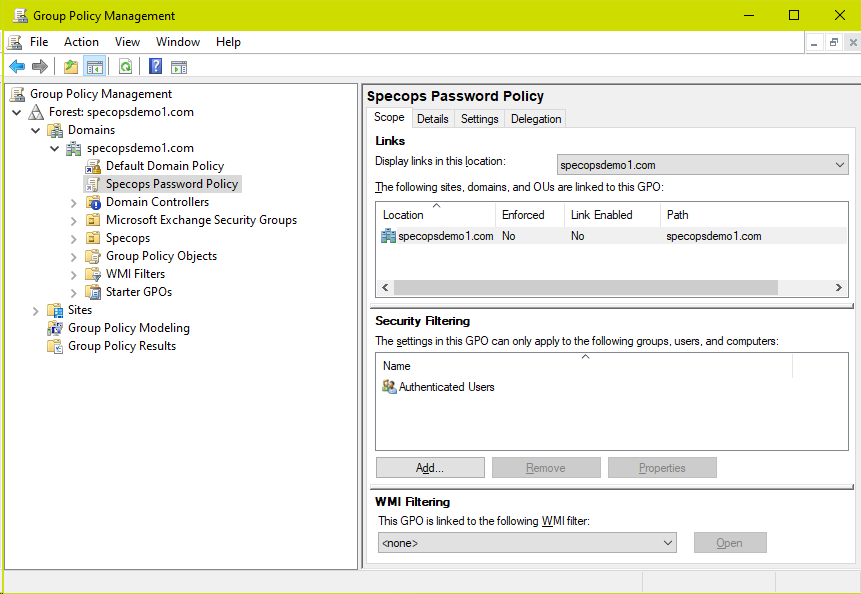Switch to the Delegation tab
Image resolution: width=861 pixels, height=594 pixels.
click(x=536, y=119)
